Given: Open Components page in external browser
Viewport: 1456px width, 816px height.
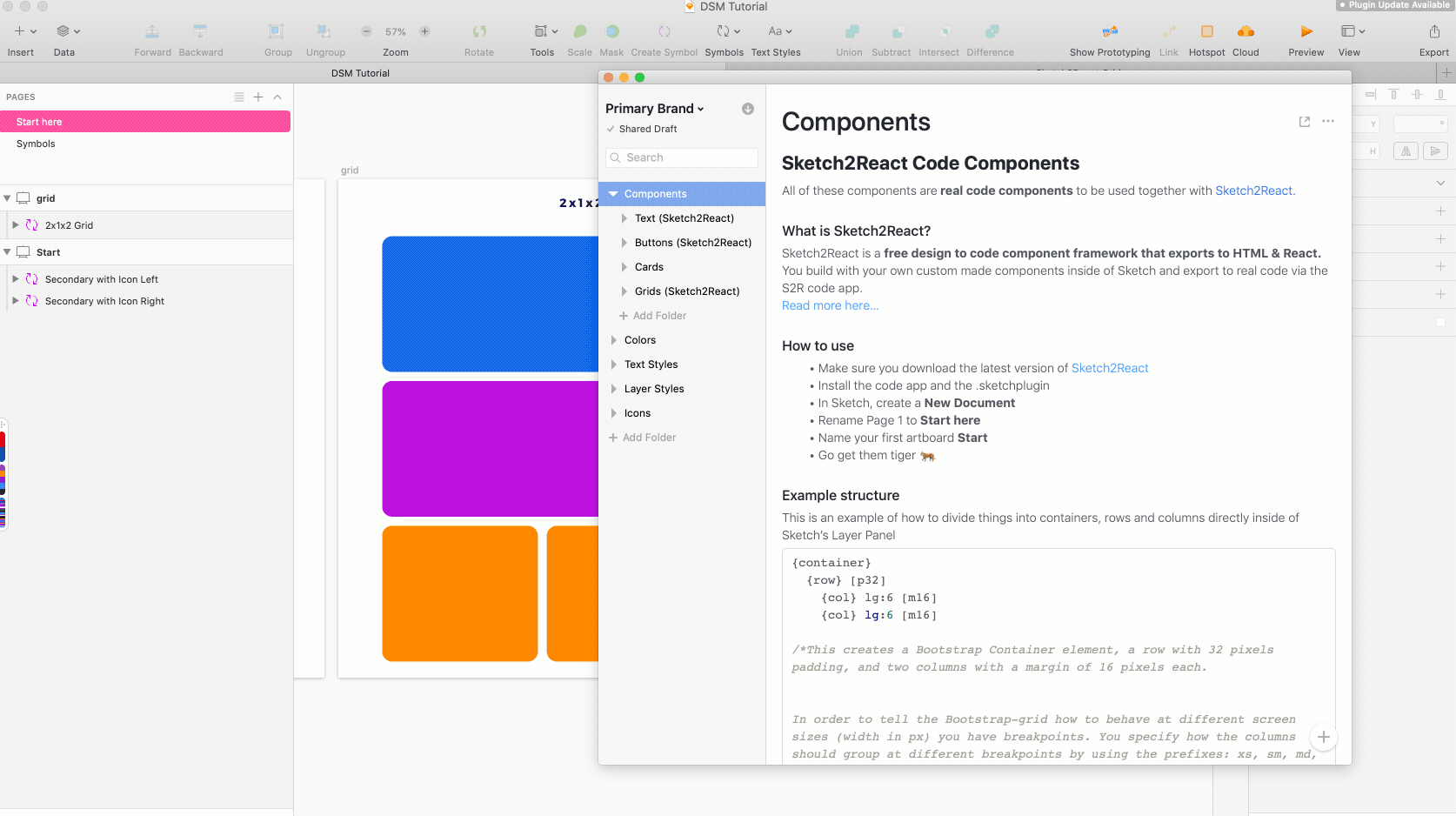Looking at the screenshot, I should point(1305,122).
